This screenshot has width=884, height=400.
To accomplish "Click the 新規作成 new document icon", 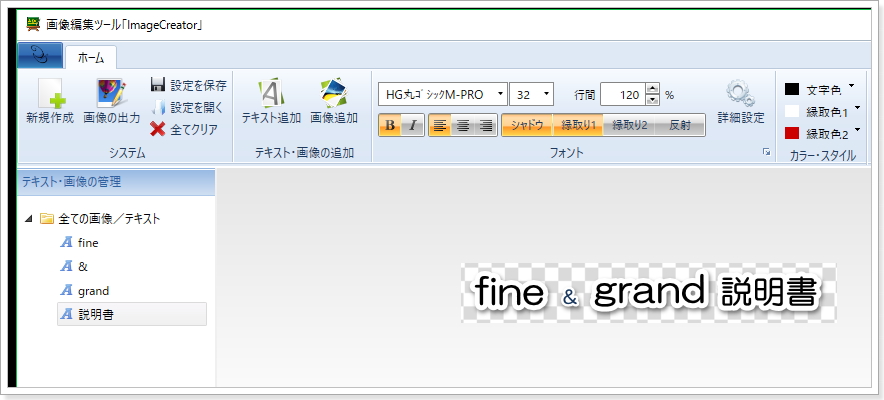I will coord(51,93).
